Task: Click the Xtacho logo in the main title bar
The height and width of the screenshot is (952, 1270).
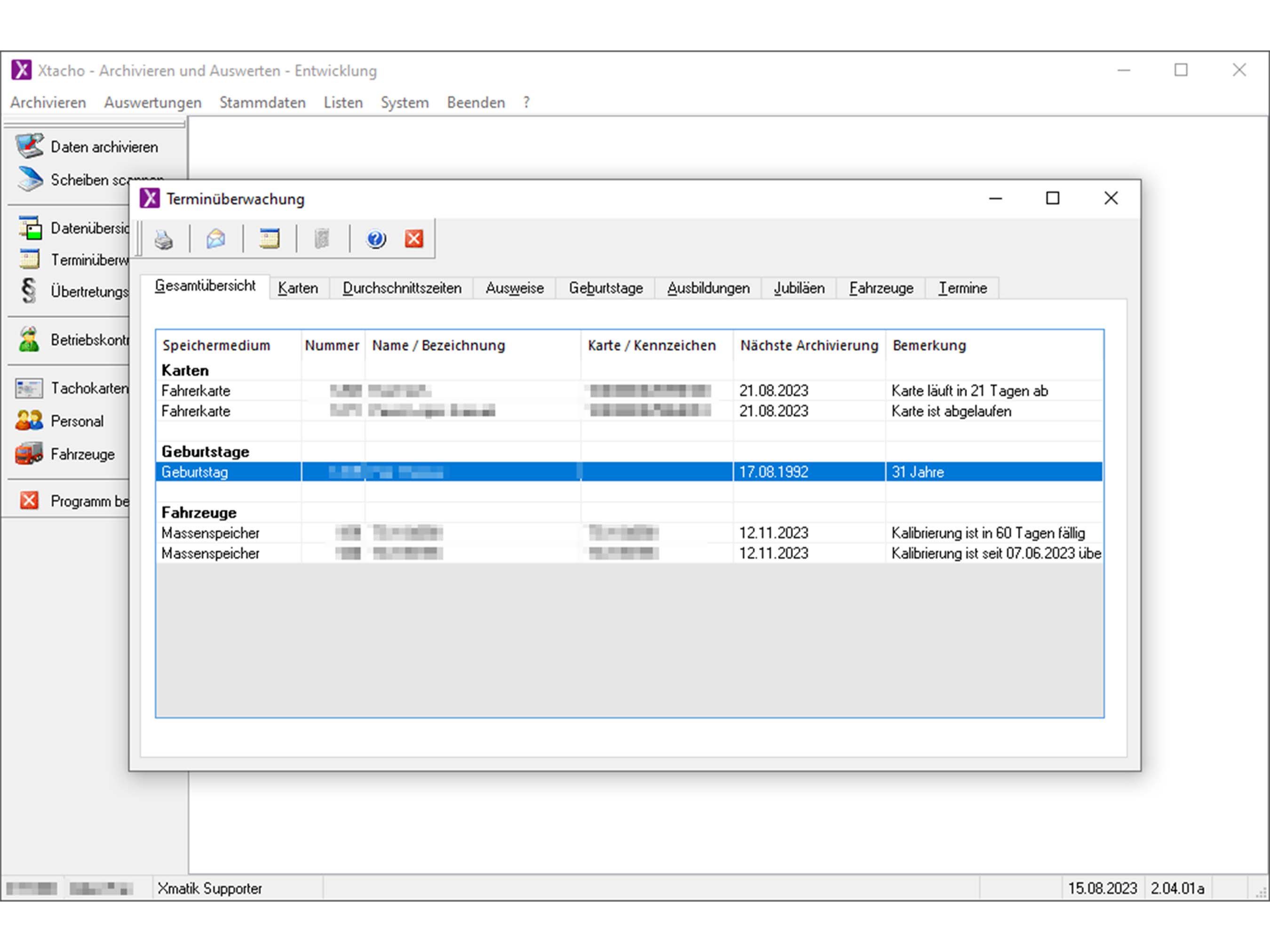Action: pos(22,71)
